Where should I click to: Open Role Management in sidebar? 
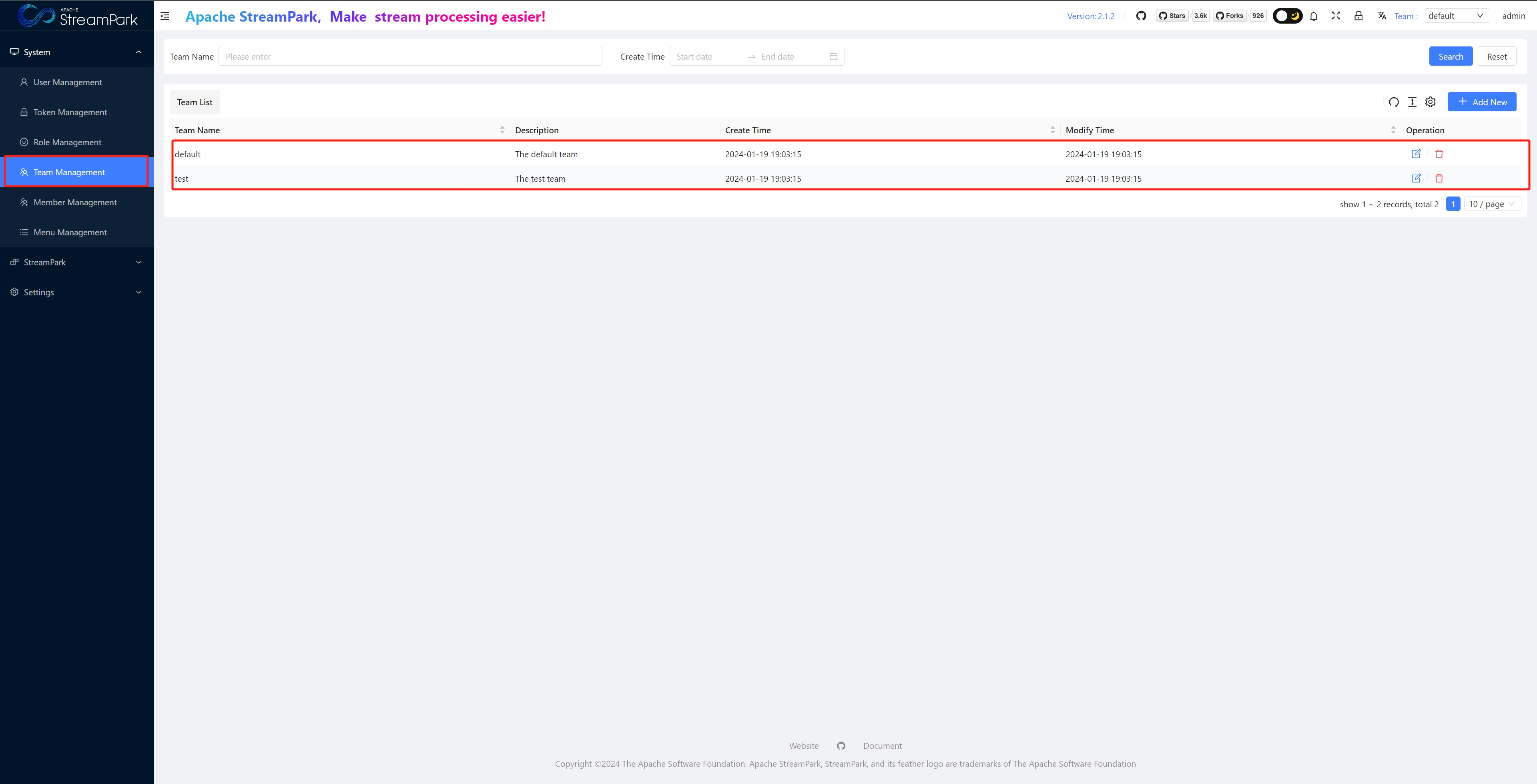click(67, 142)
